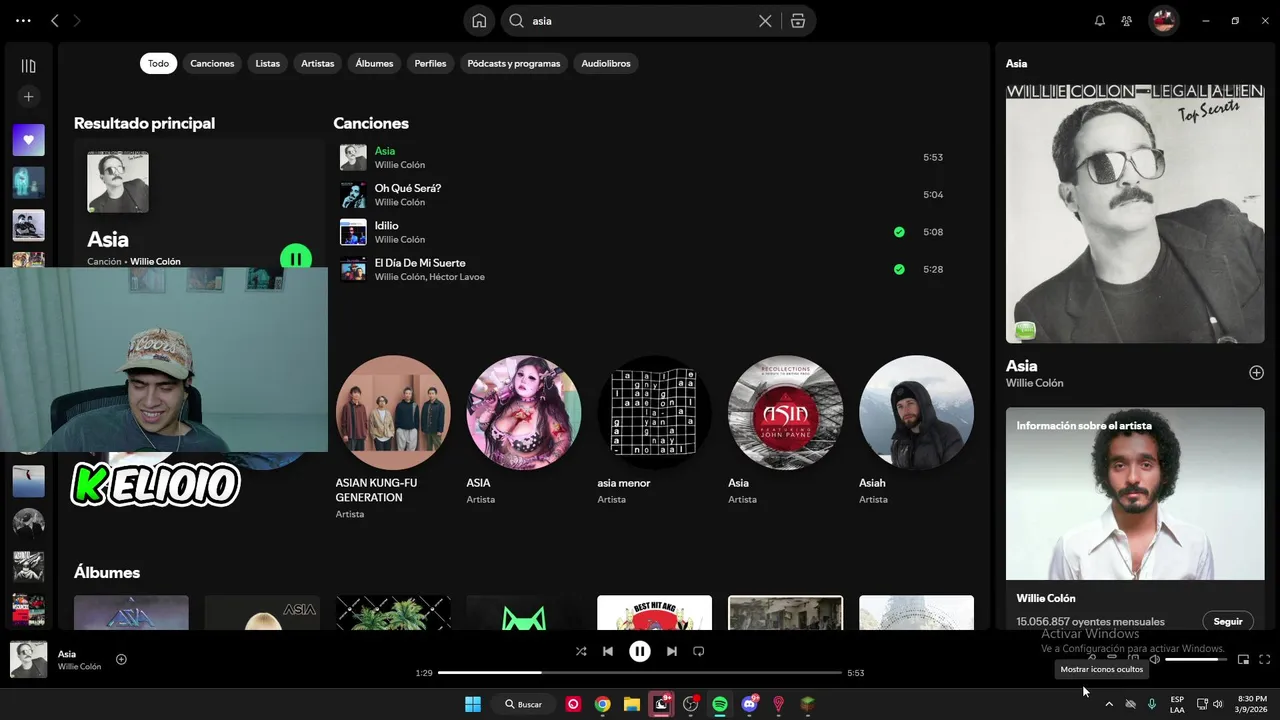Screen dimensions: 1280x720
Task: Open the Windows taskbar Buscar search
Action: [524, 704]
